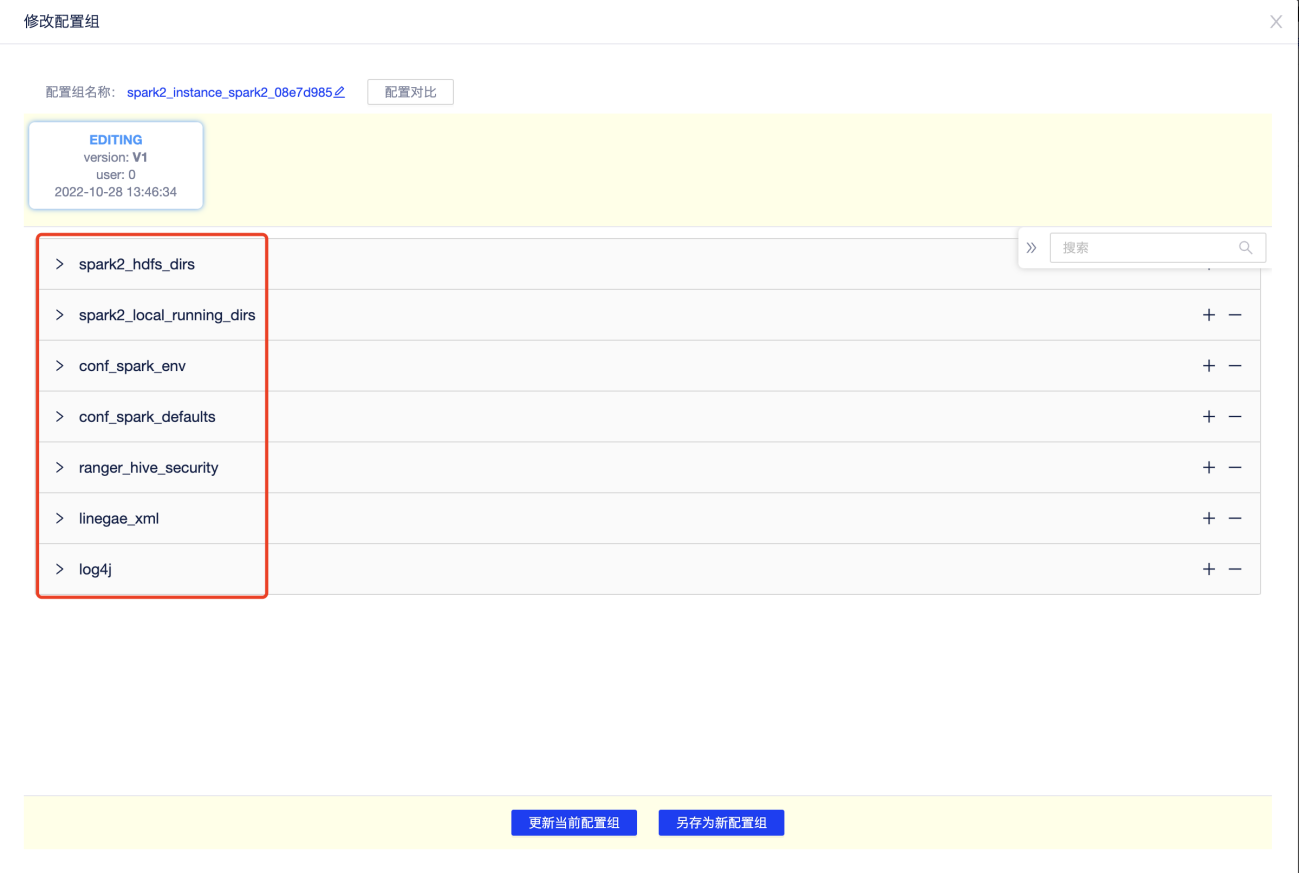Viewport: 1299px width, 873px height.
Task: Click the pencil icon beside the config group name
Action: (x=340, y=92)
